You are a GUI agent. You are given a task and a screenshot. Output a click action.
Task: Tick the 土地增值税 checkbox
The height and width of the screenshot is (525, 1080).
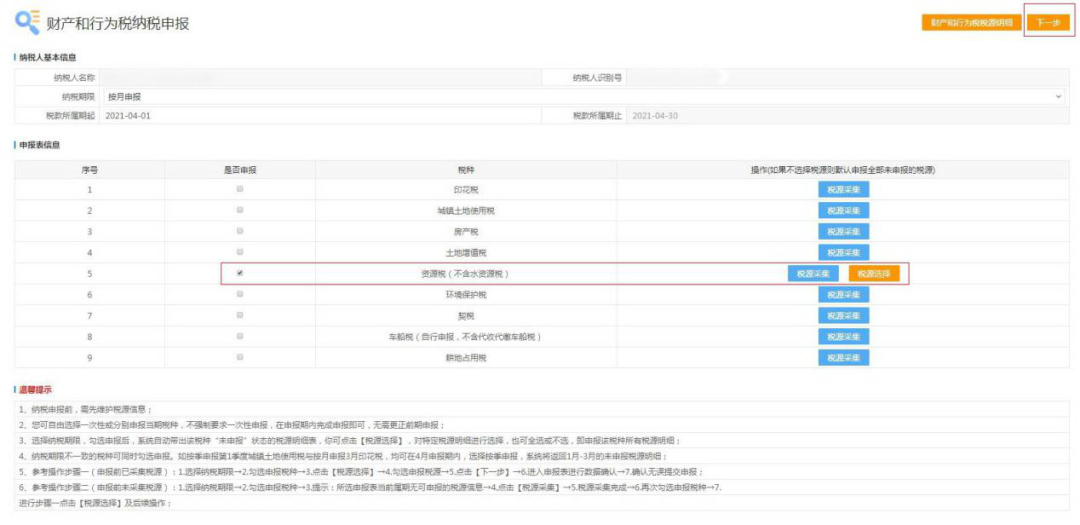coord(240,252)
